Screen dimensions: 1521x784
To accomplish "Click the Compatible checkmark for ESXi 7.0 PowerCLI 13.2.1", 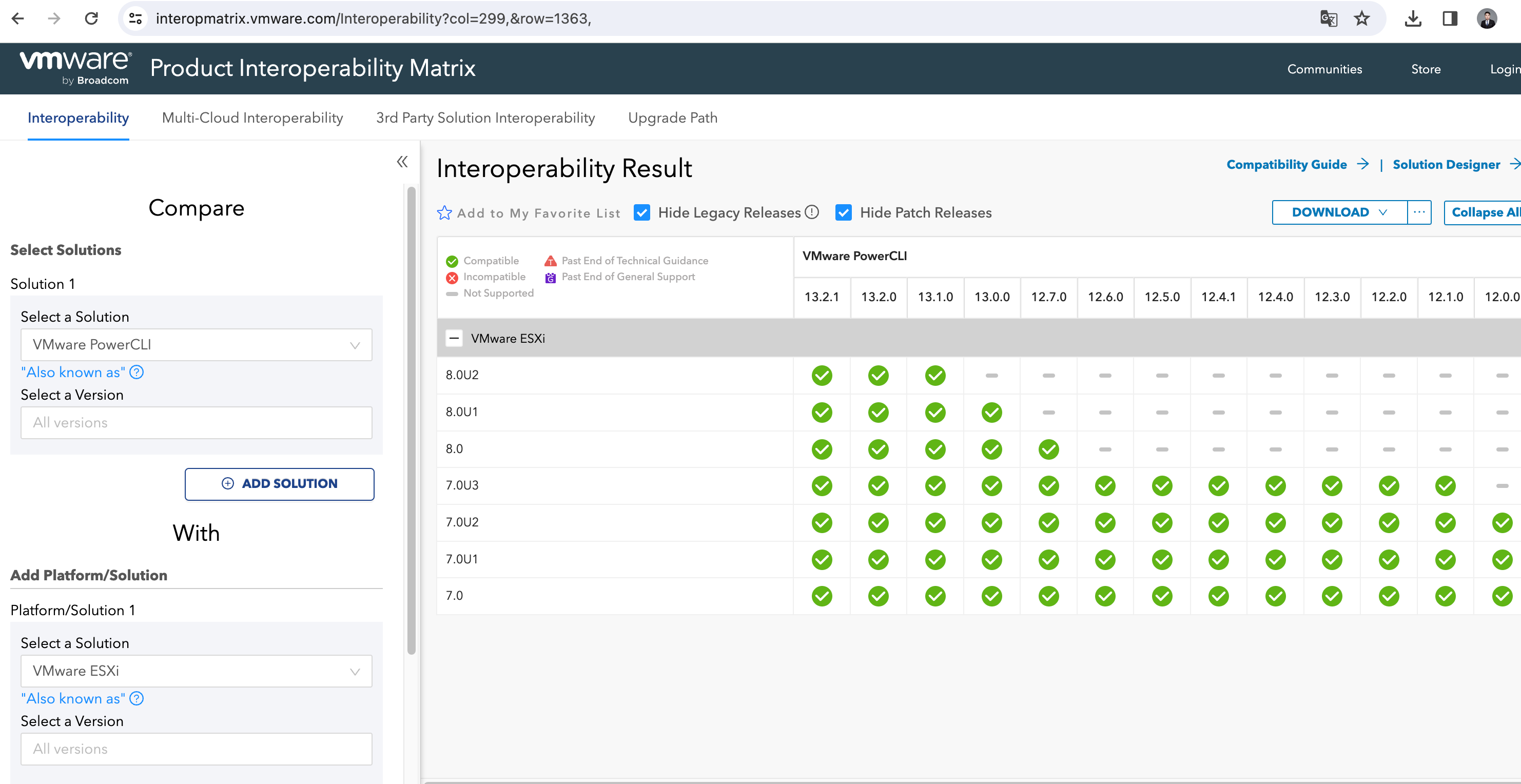I will click(820, 595).
